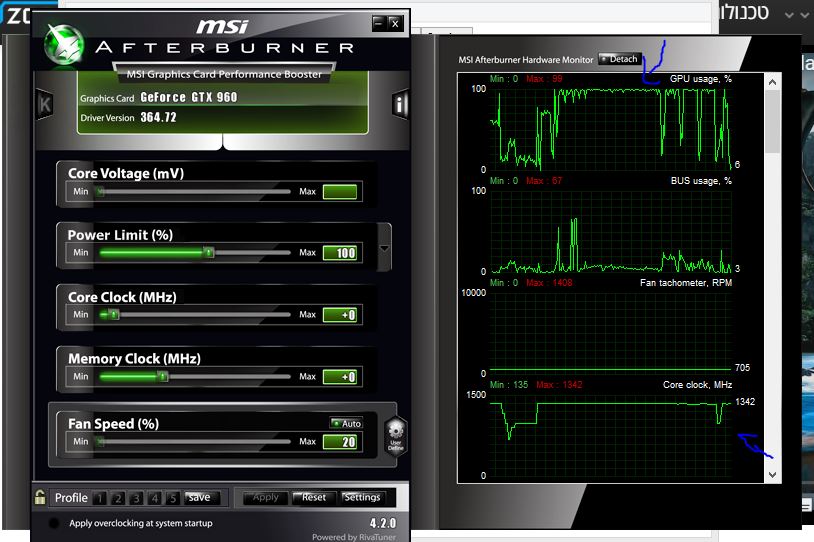
Task: Click the Fan tachometer graph
Action: click(610, 333)
